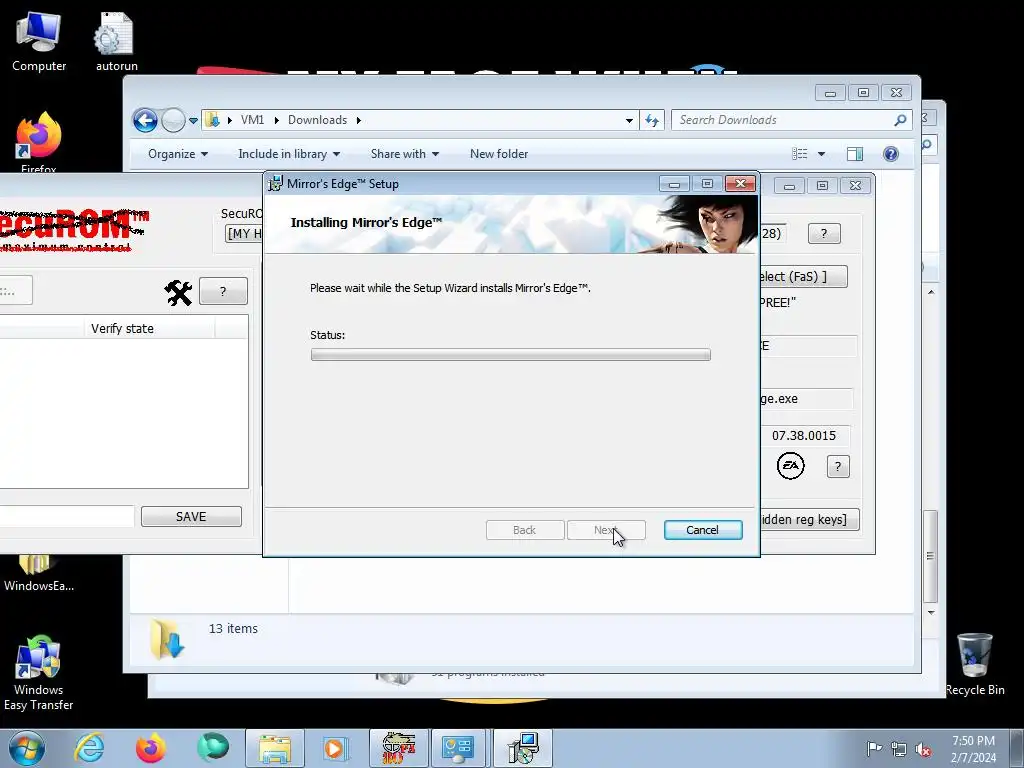This screenshot has height=768, width=1024.
Task: Click the ? button beside the wrench icon
Action: 223,291
